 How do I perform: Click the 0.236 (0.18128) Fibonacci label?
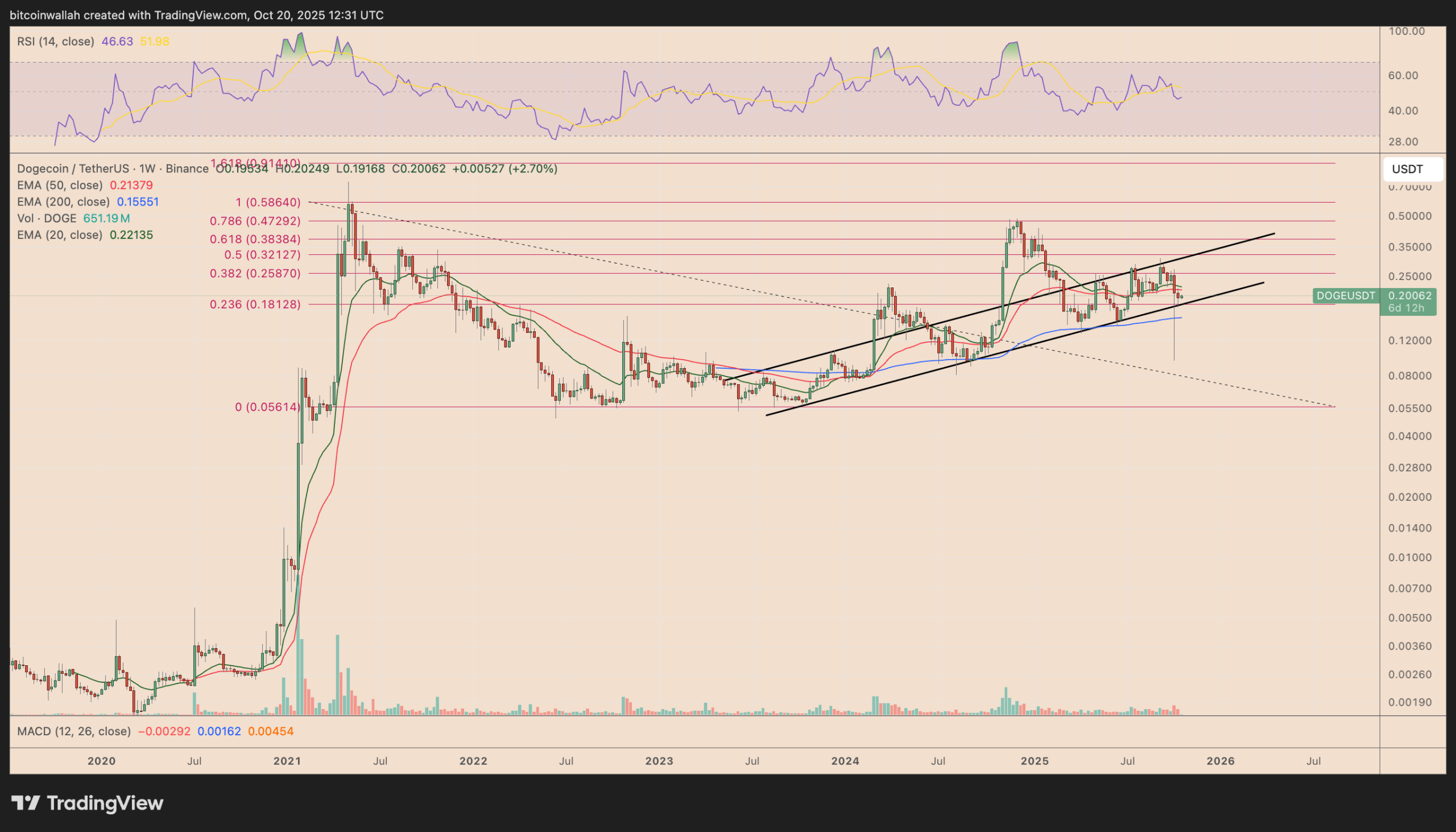(255, 304)
